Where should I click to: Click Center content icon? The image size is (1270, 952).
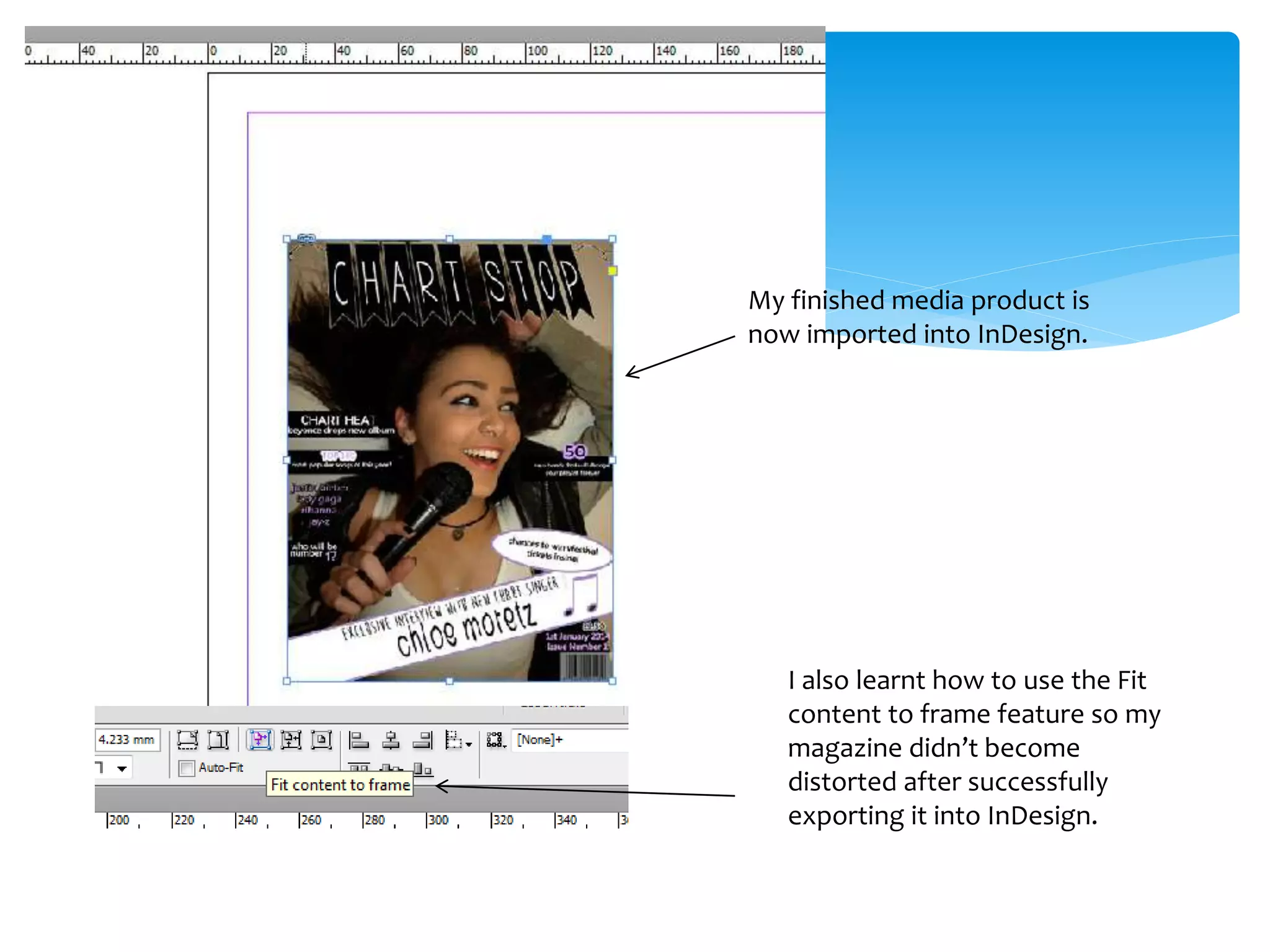(321, 739)
